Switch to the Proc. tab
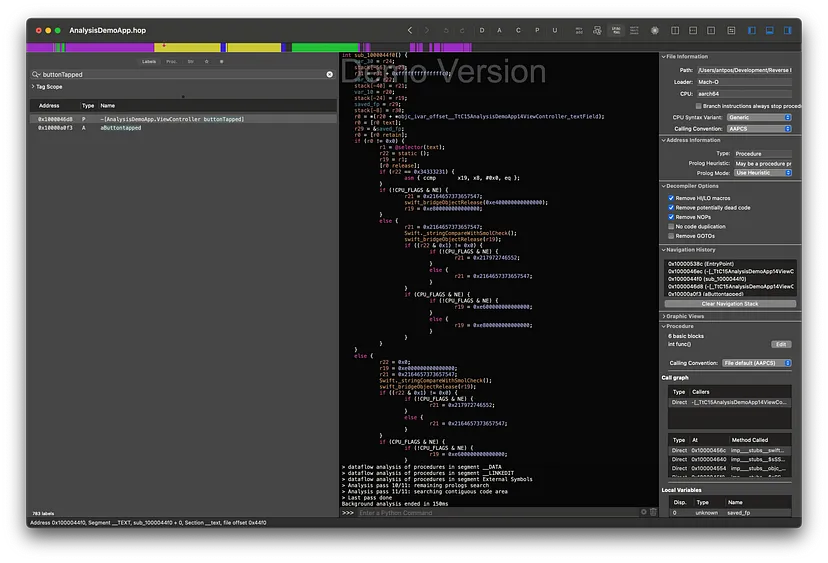This screenshot has width=828, height=563. (171, 61)
